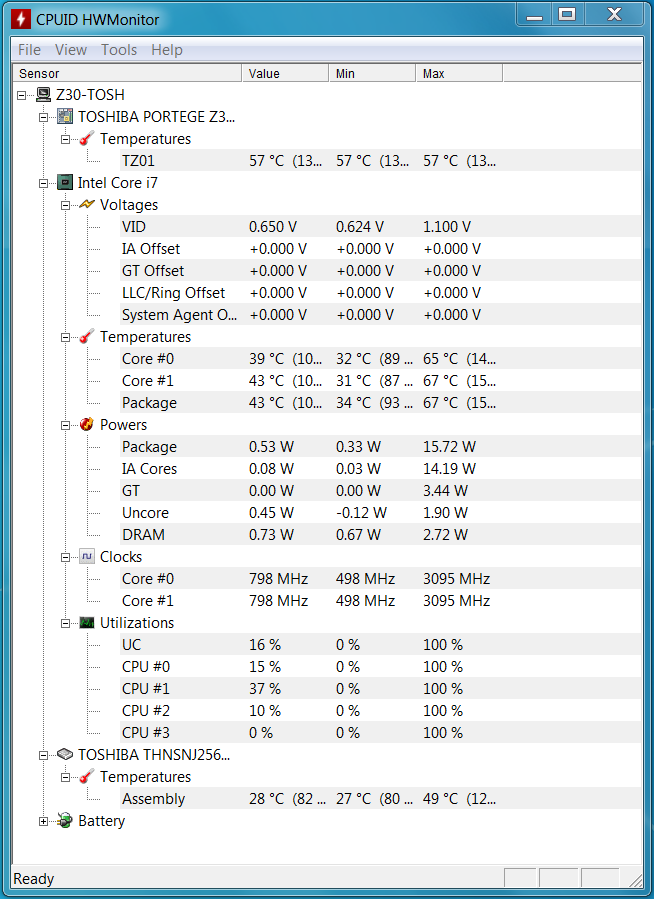Screen dimensions: 654x899
Task: Open the File menu
Action: (x=29, y=50)
